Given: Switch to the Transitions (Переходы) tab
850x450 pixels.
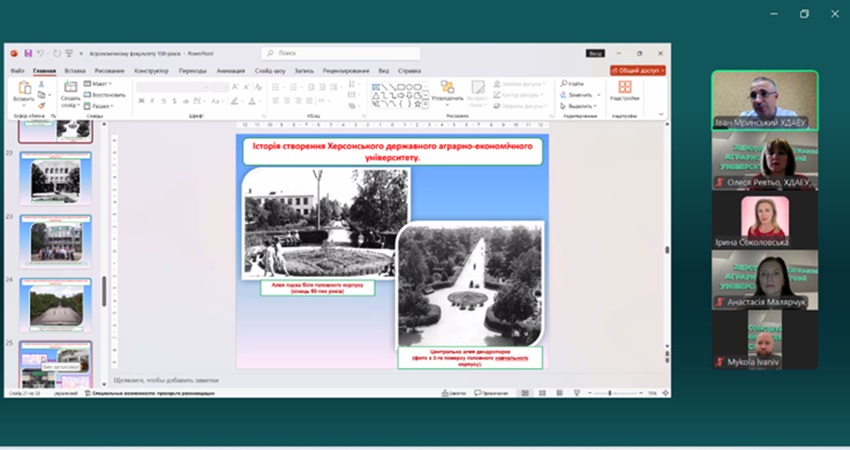Looking at the screenshot, I should click(192, 71).
